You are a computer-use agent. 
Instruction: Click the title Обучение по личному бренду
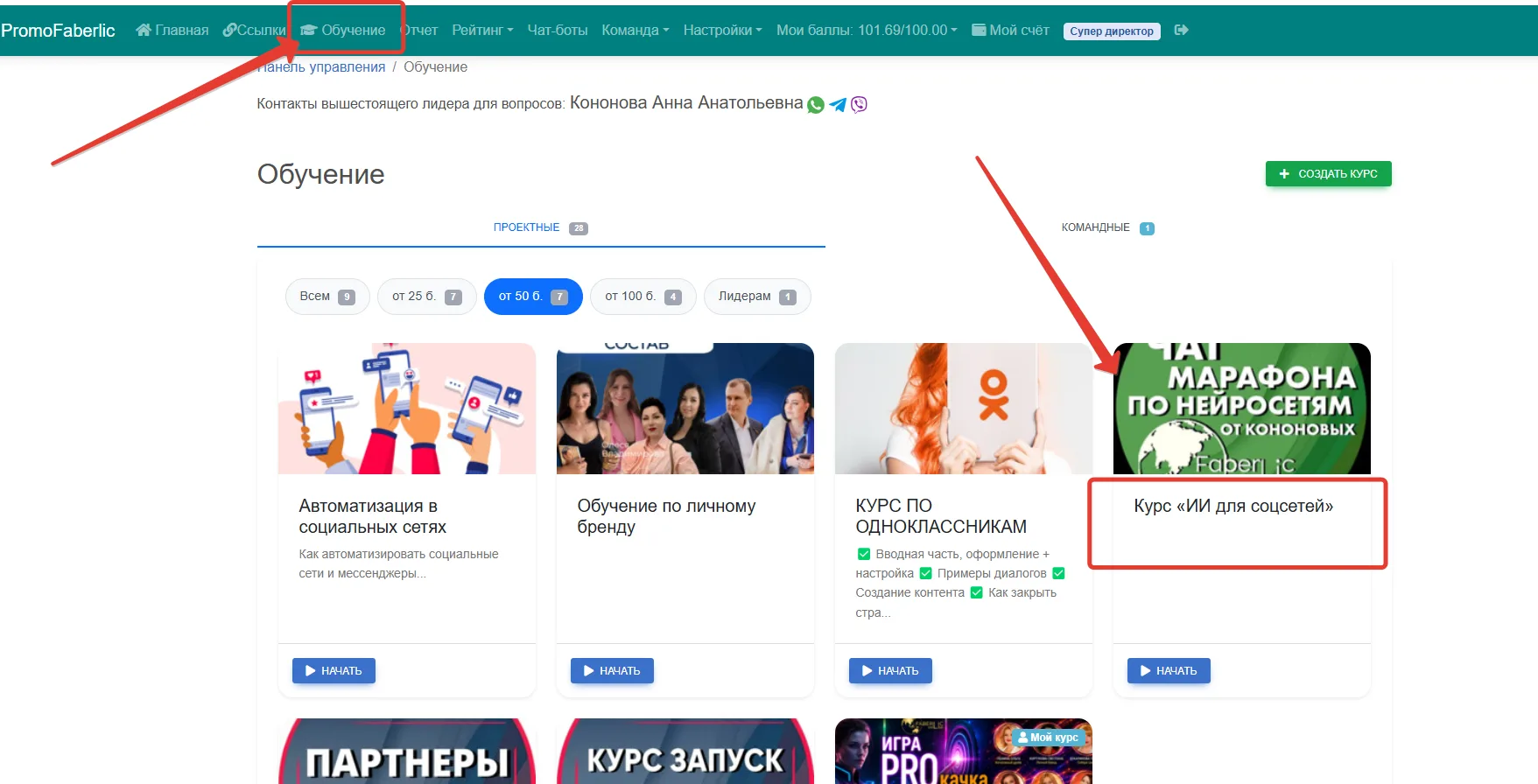tap(666, 516)
